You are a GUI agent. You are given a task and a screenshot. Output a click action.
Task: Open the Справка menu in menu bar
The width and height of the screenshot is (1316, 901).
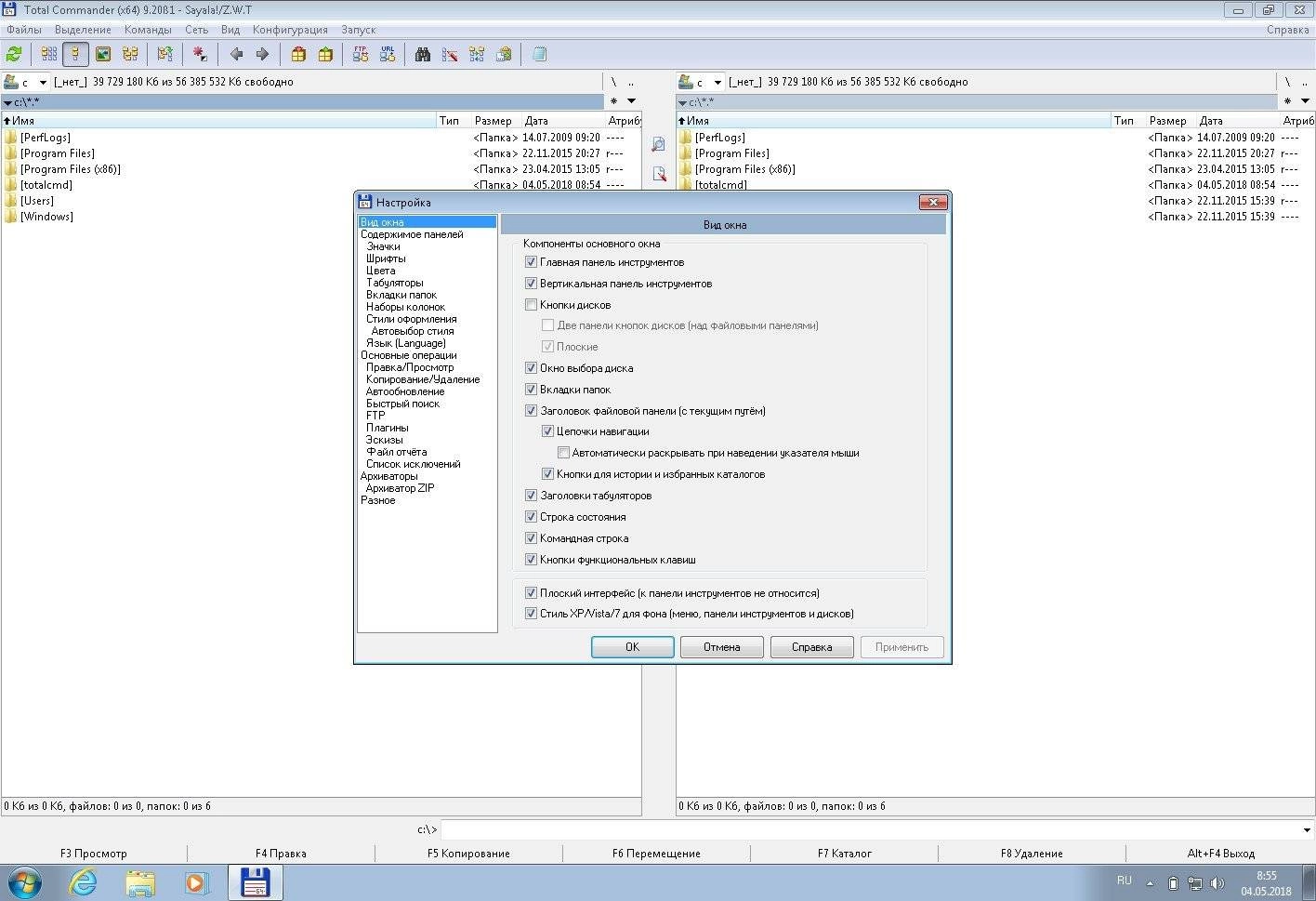(1287, 30)
